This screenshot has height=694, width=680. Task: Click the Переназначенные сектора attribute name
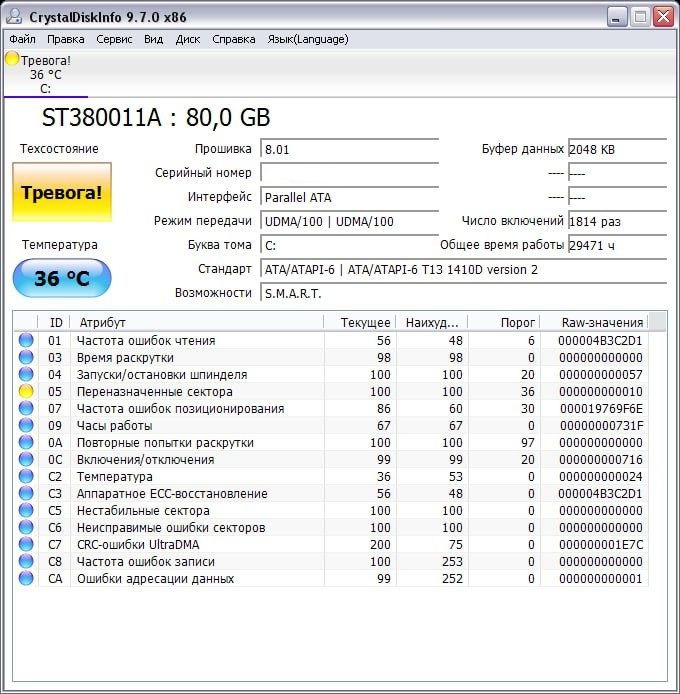(155, 391)
